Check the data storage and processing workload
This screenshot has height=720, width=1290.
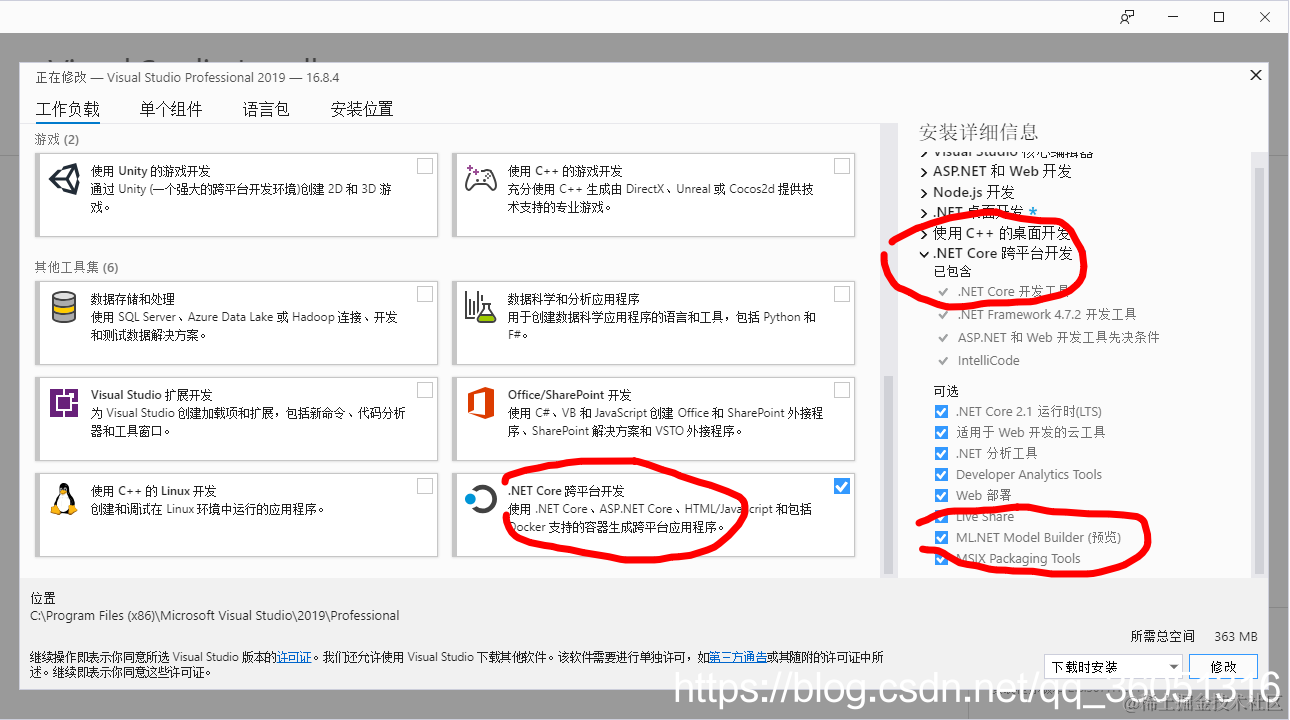click(425, 294)
